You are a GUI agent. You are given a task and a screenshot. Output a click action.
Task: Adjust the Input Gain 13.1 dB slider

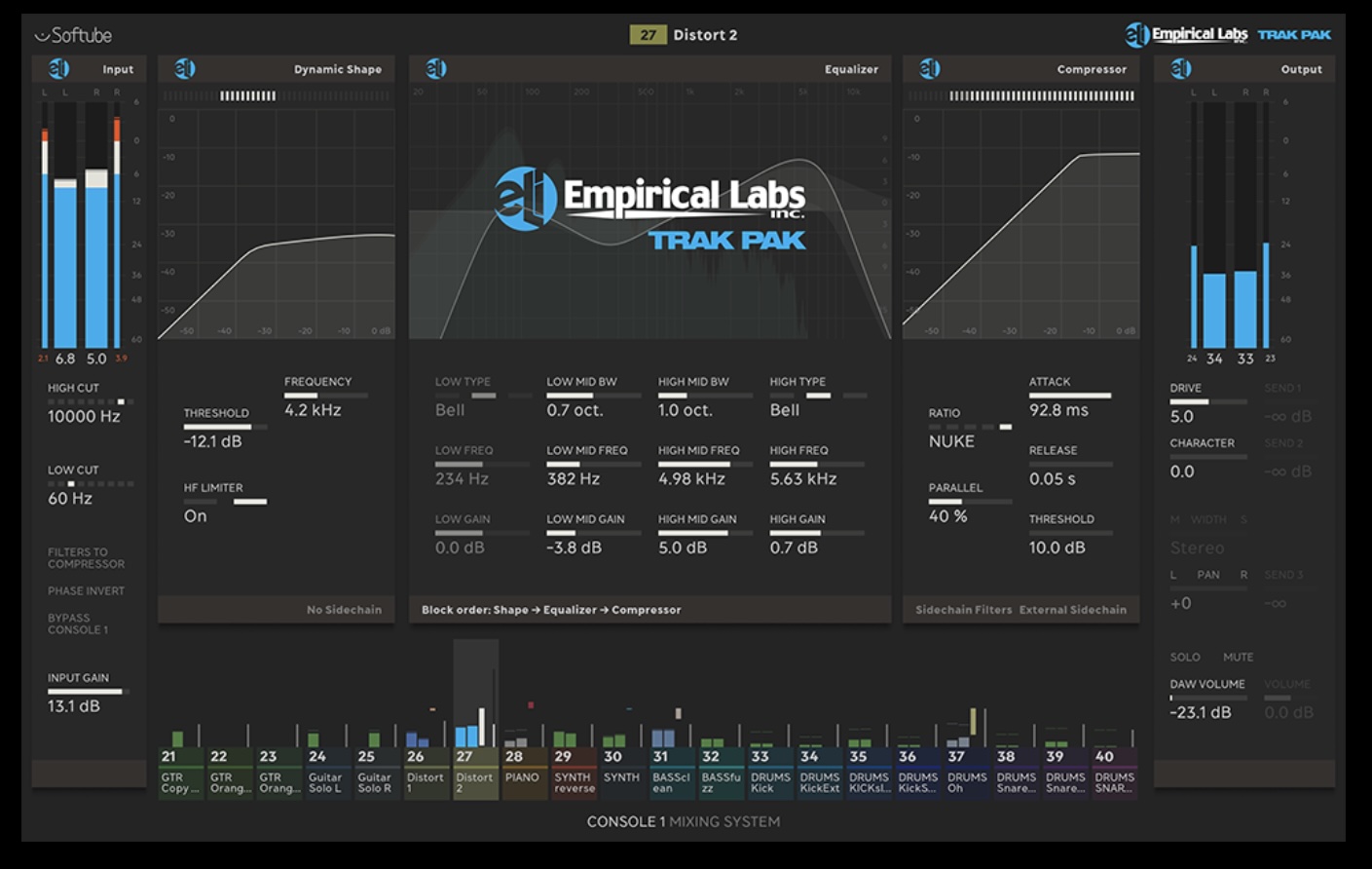[x=89, y=692]
